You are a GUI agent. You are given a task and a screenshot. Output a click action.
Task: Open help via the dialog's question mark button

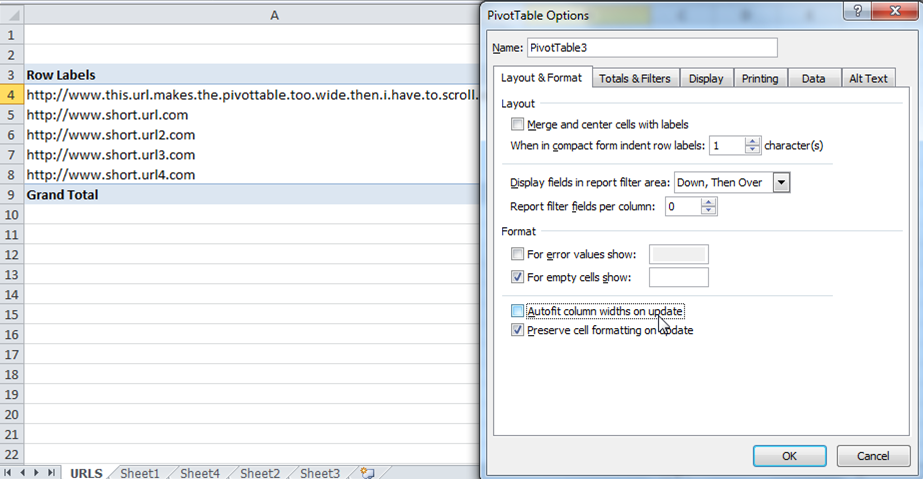[x=855, y=13]
